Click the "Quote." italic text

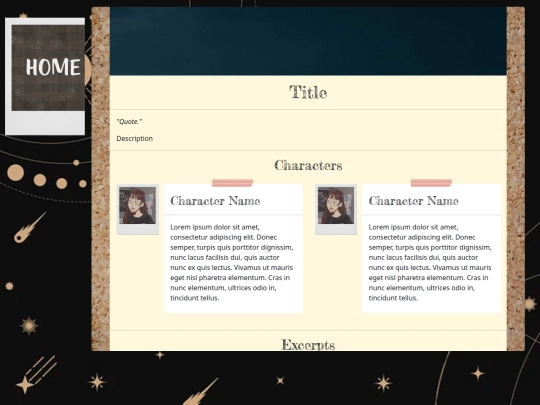click(129, 122)
